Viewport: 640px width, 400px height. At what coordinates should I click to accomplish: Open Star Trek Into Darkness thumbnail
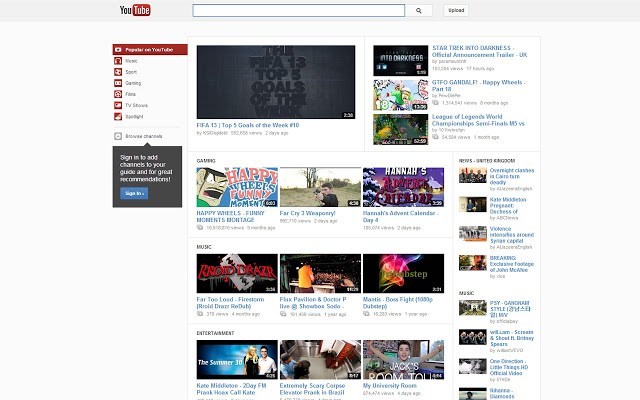tap(400, 60)
